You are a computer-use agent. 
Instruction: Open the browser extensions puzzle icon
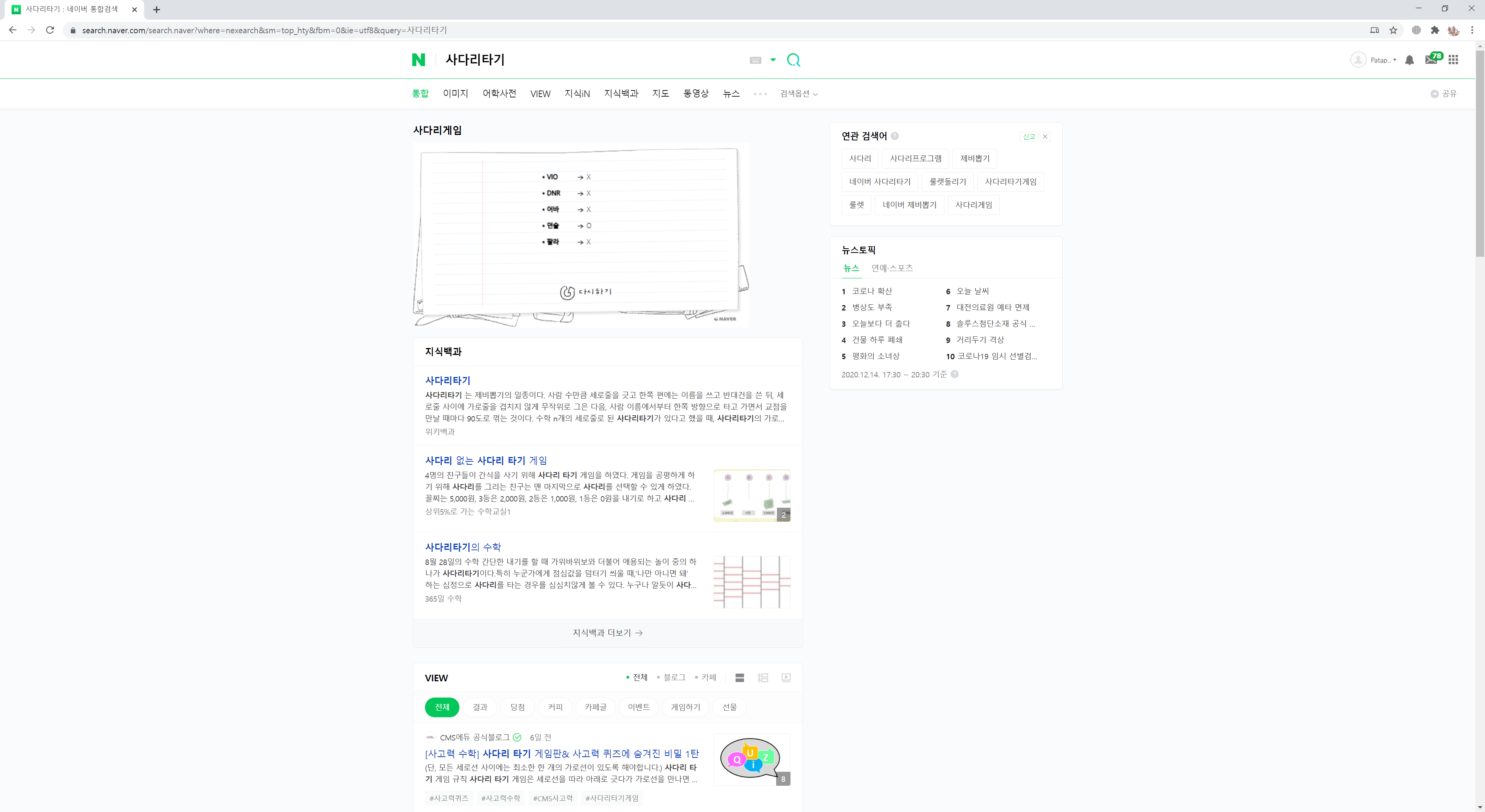pyautogui.click(x=1435, y=30)
